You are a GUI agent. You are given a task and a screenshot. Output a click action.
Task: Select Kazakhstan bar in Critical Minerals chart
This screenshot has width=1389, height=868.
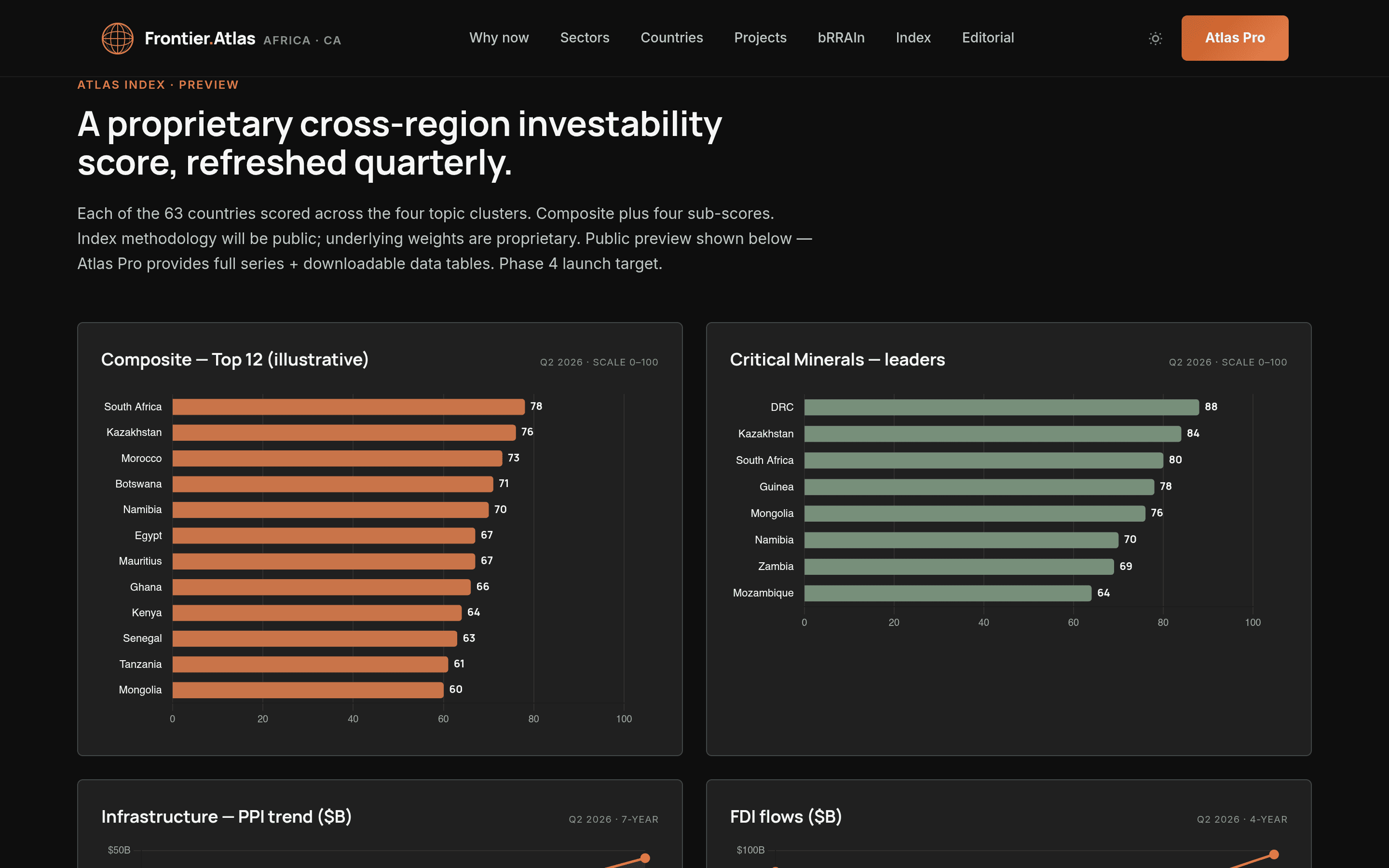pyautogui.click(x=993, y=434)
